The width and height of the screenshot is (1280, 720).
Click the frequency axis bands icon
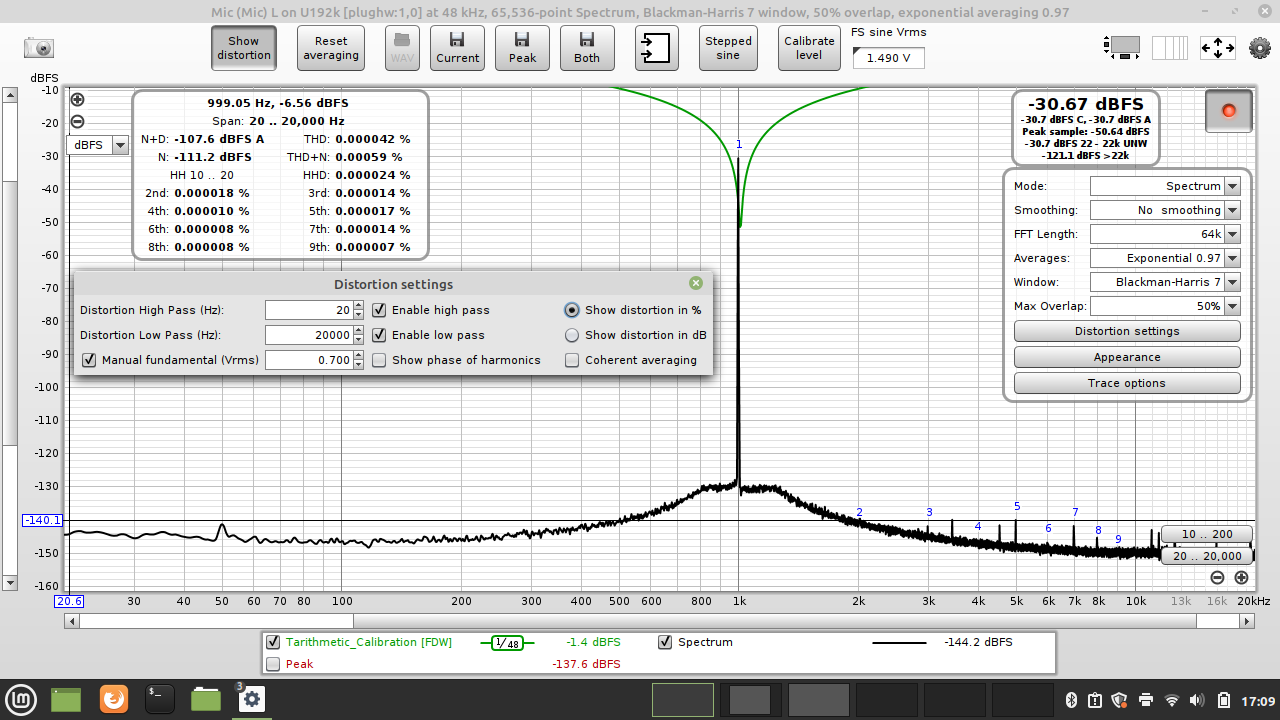(1170, 47)
